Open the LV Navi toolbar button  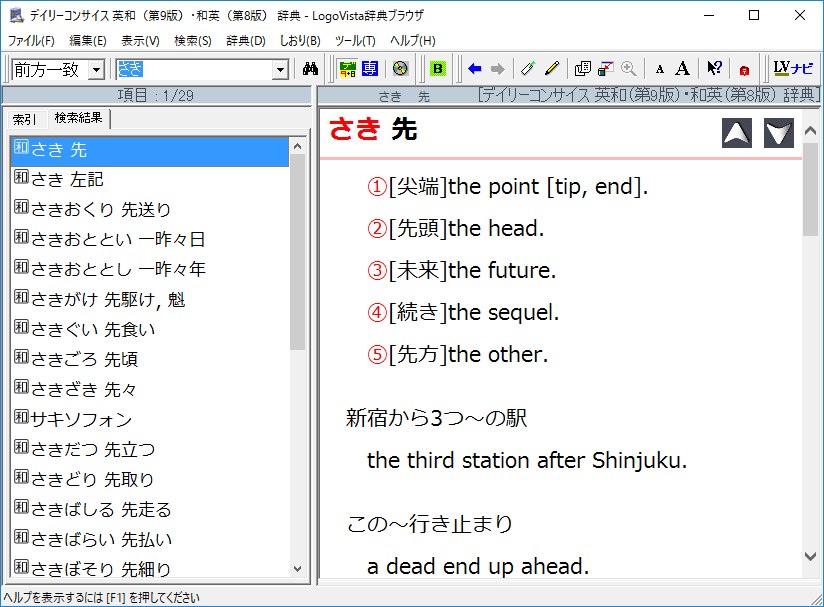[x=794, y=69]
